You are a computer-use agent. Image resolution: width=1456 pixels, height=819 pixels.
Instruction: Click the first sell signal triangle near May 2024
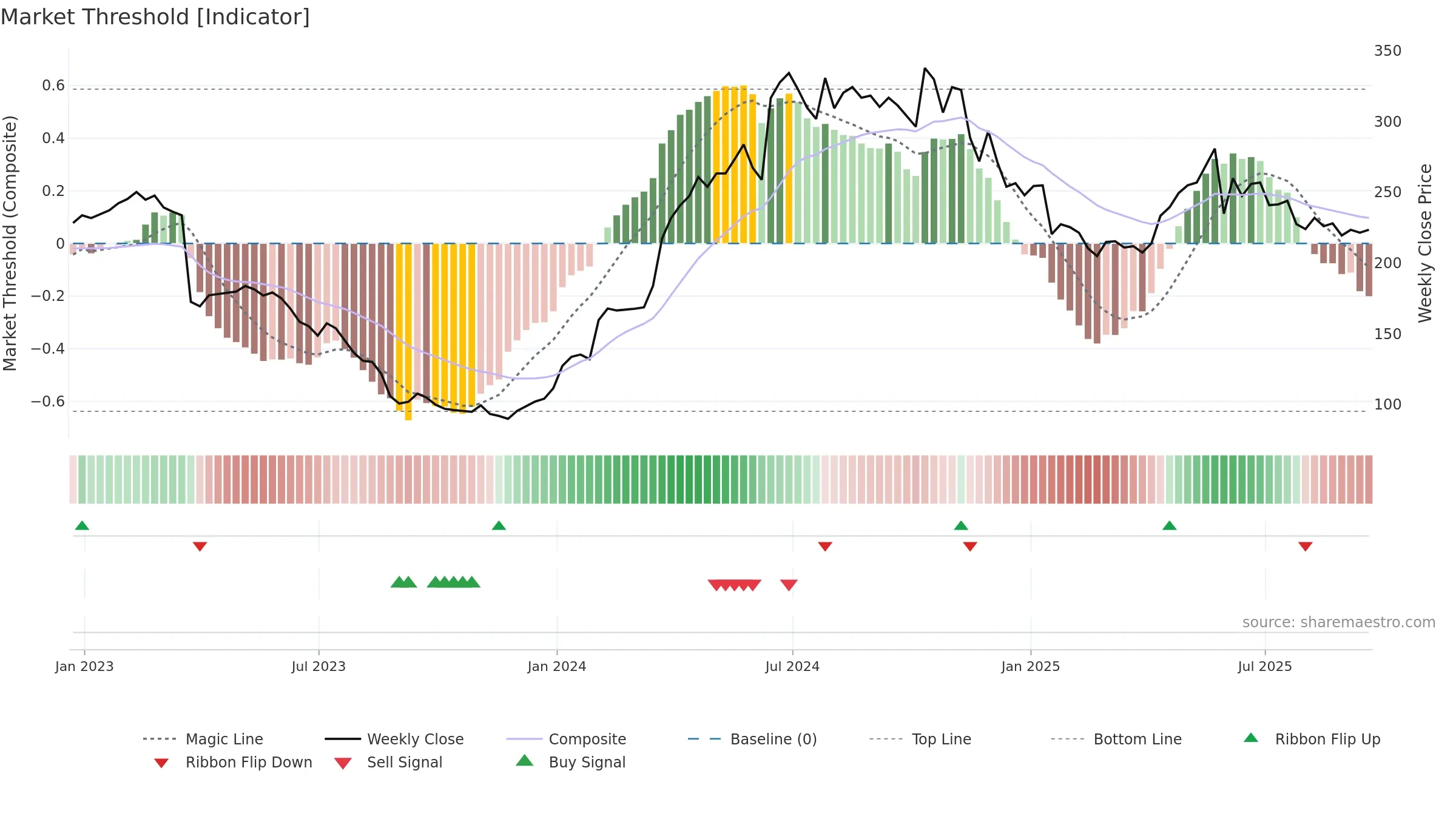pos(716,585)
